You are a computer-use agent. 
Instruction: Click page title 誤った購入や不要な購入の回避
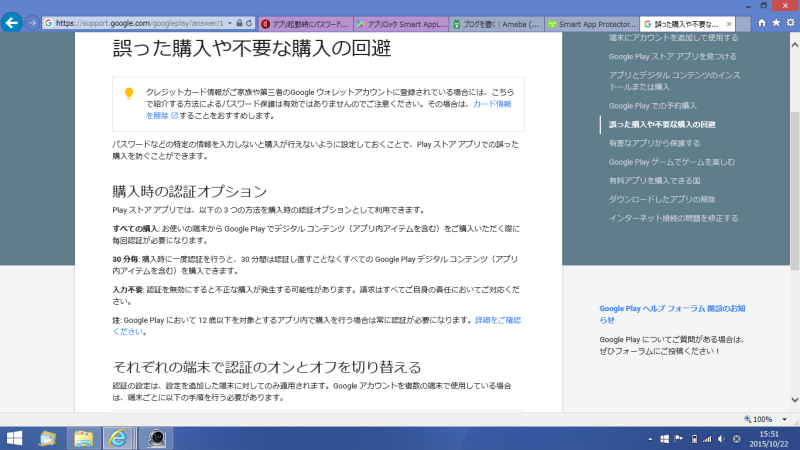pos(252,48)
